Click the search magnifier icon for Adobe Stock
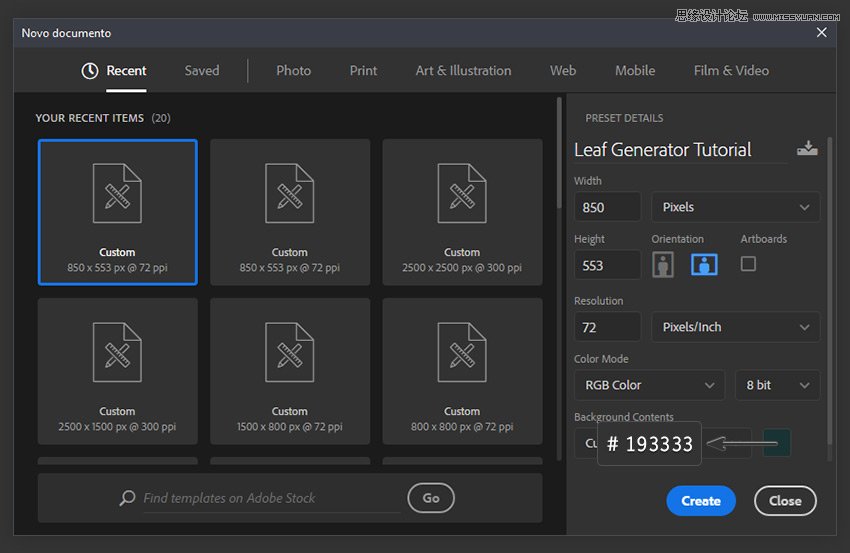The image size is (850, 553). (x=127, y=498)
